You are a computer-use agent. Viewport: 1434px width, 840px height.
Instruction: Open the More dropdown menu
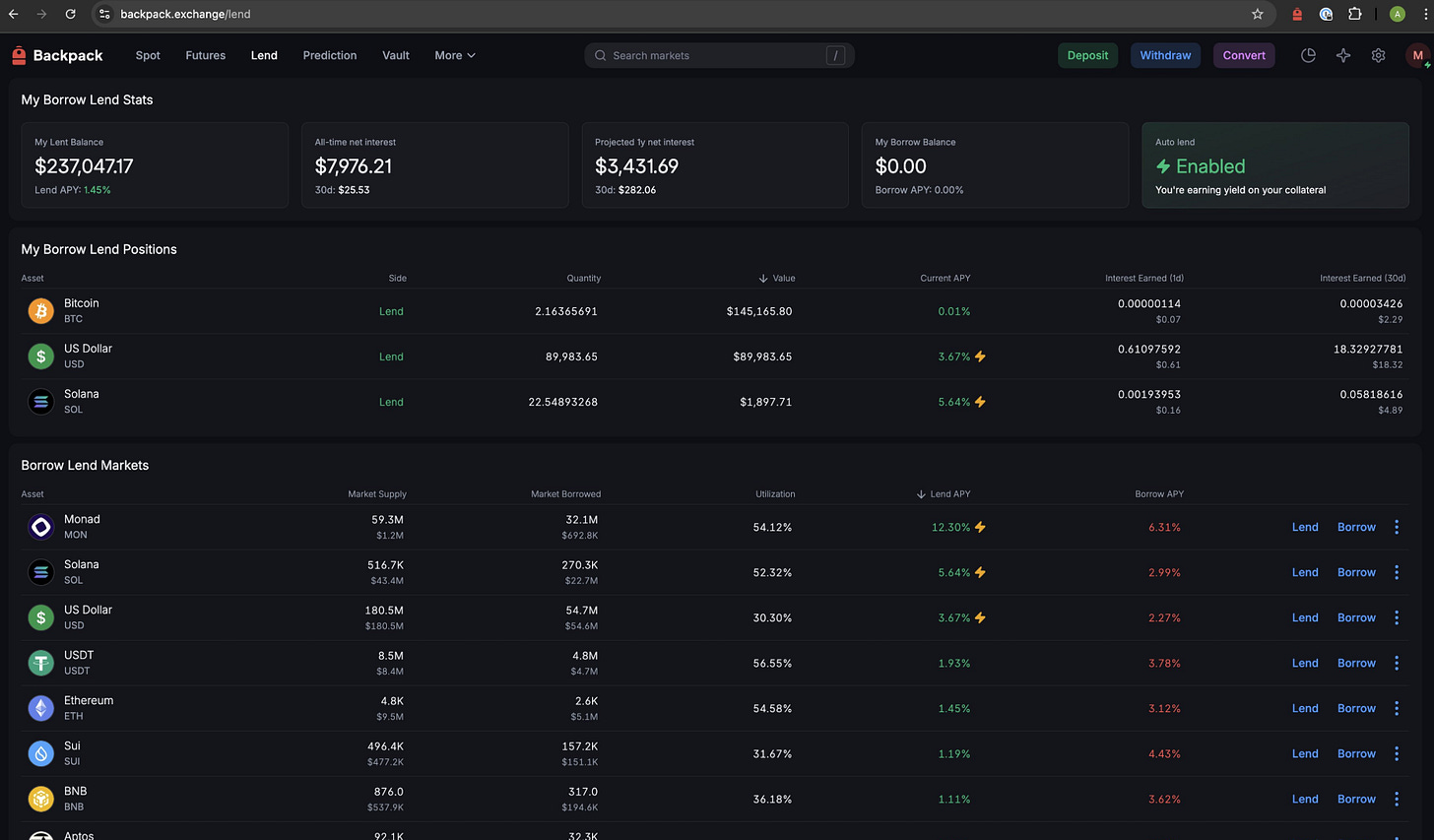tap(455, 55)
